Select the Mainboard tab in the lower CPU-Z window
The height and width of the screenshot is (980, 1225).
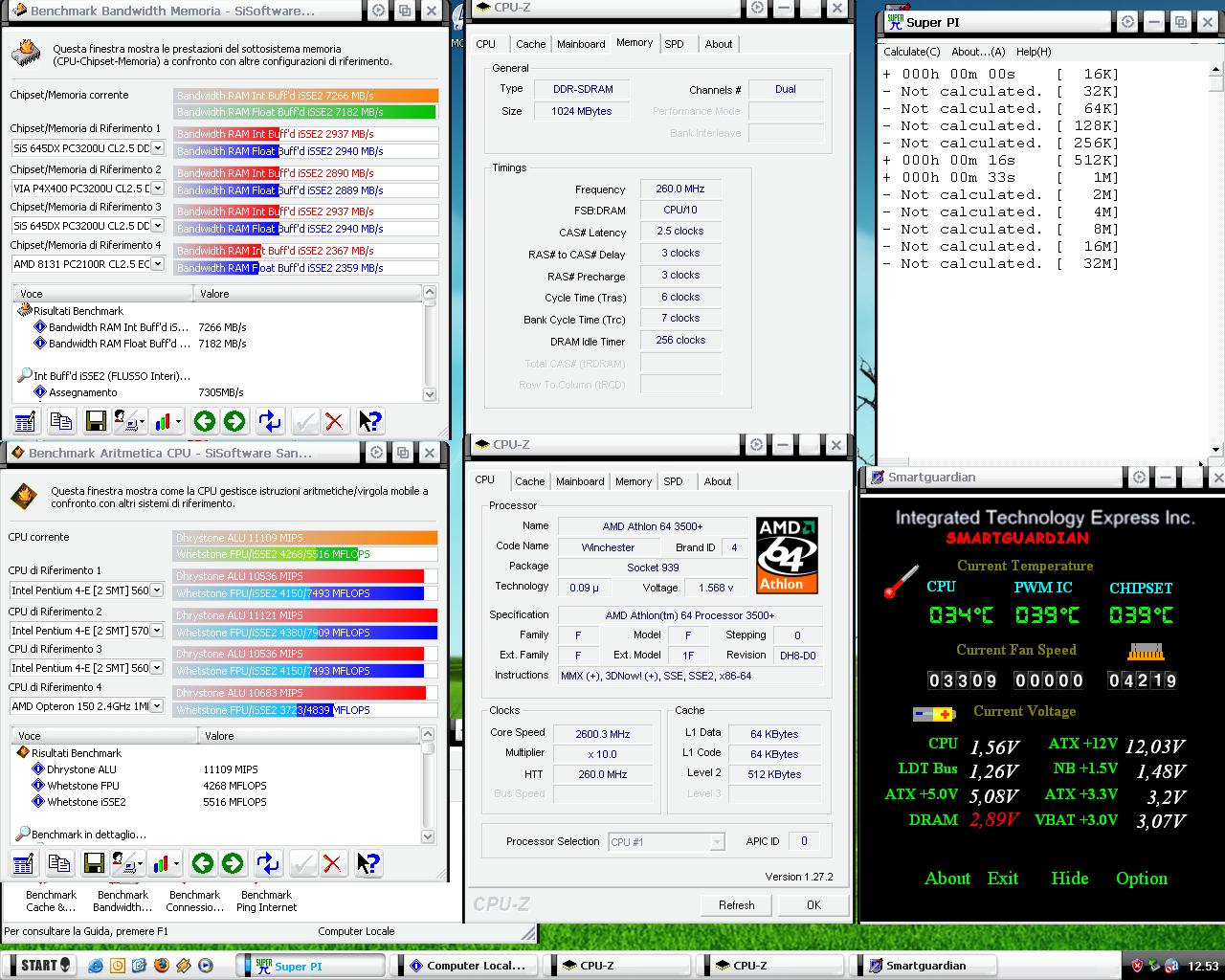(x=580, y=481)
